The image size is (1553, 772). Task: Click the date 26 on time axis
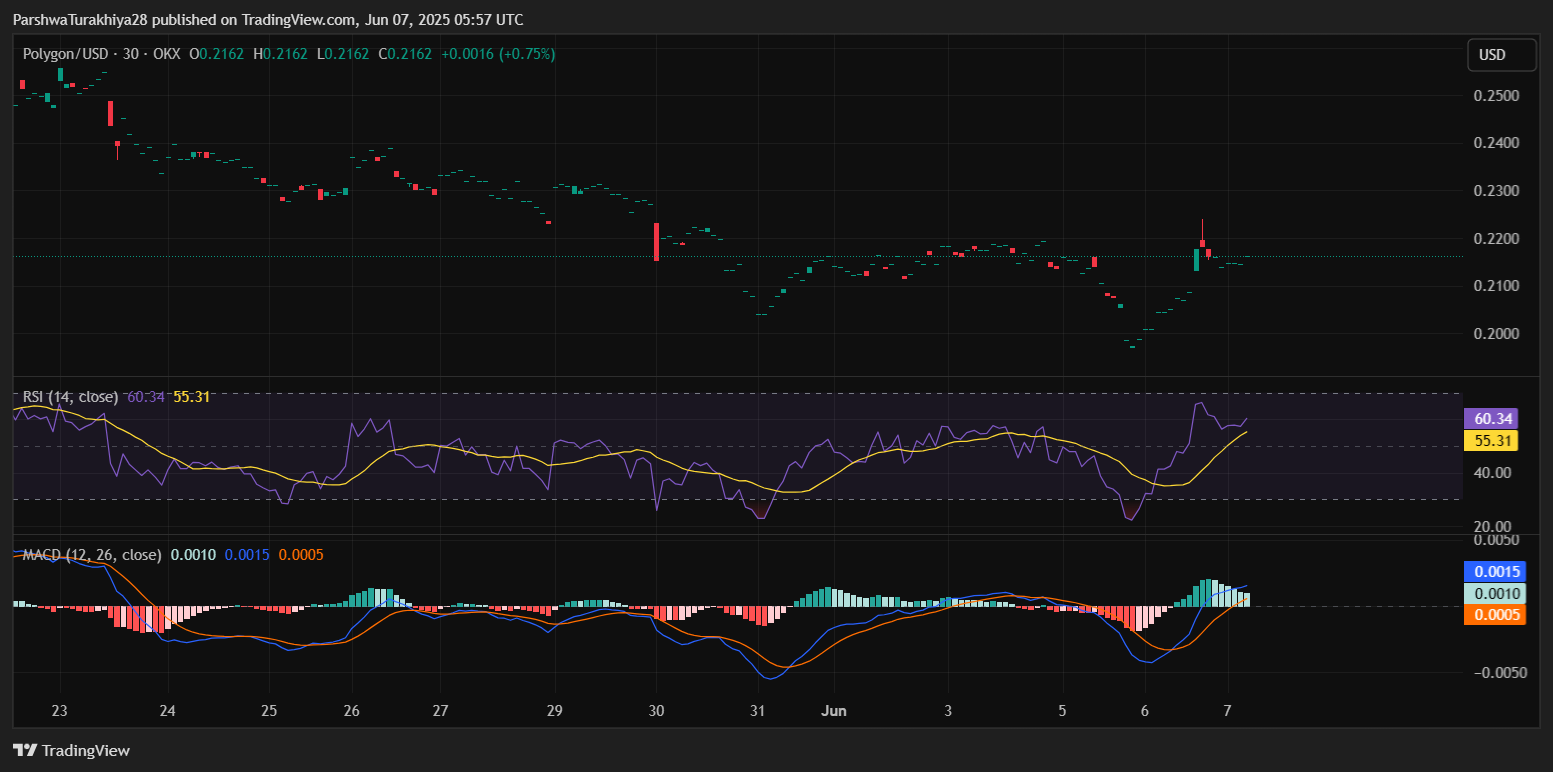coord(351,711)
